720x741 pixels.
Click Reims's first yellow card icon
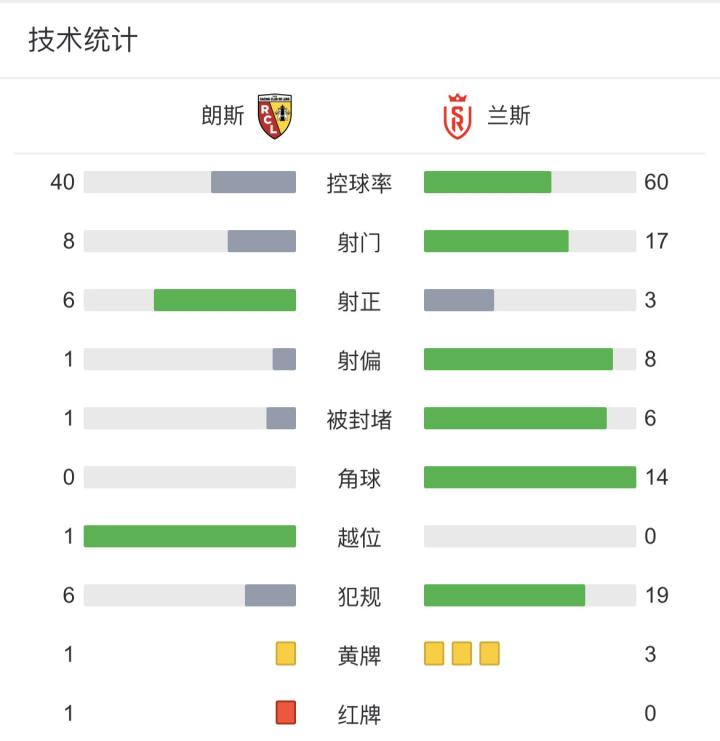pos(434,654)
